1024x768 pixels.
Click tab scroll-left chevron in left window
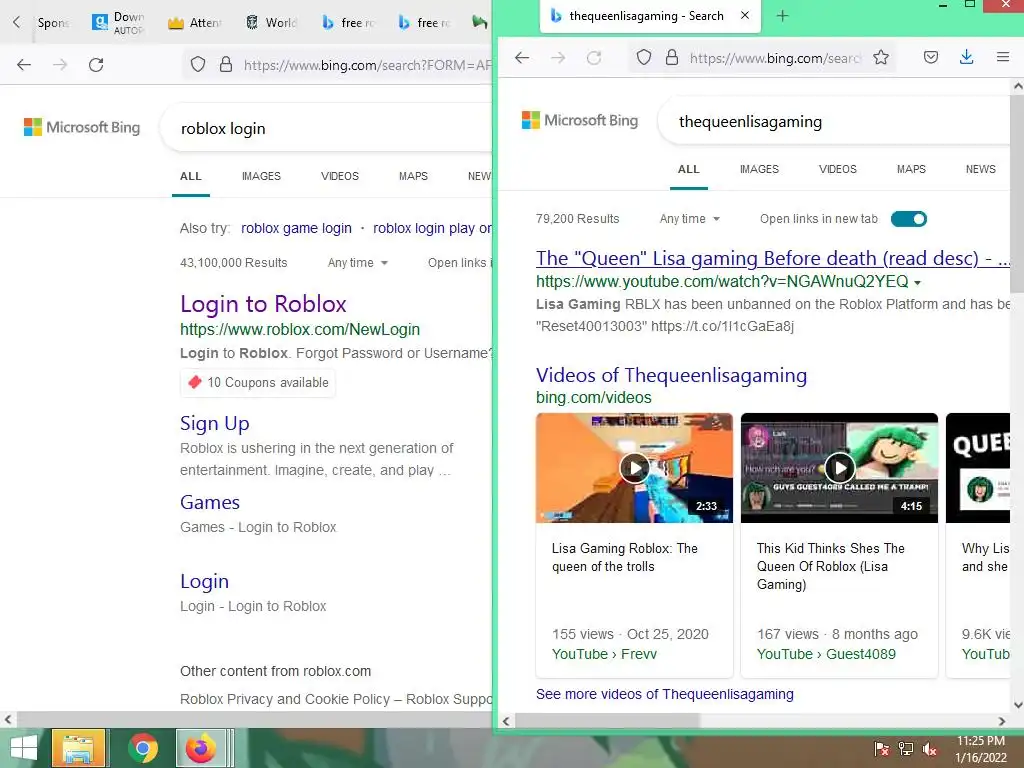[16, 22]
